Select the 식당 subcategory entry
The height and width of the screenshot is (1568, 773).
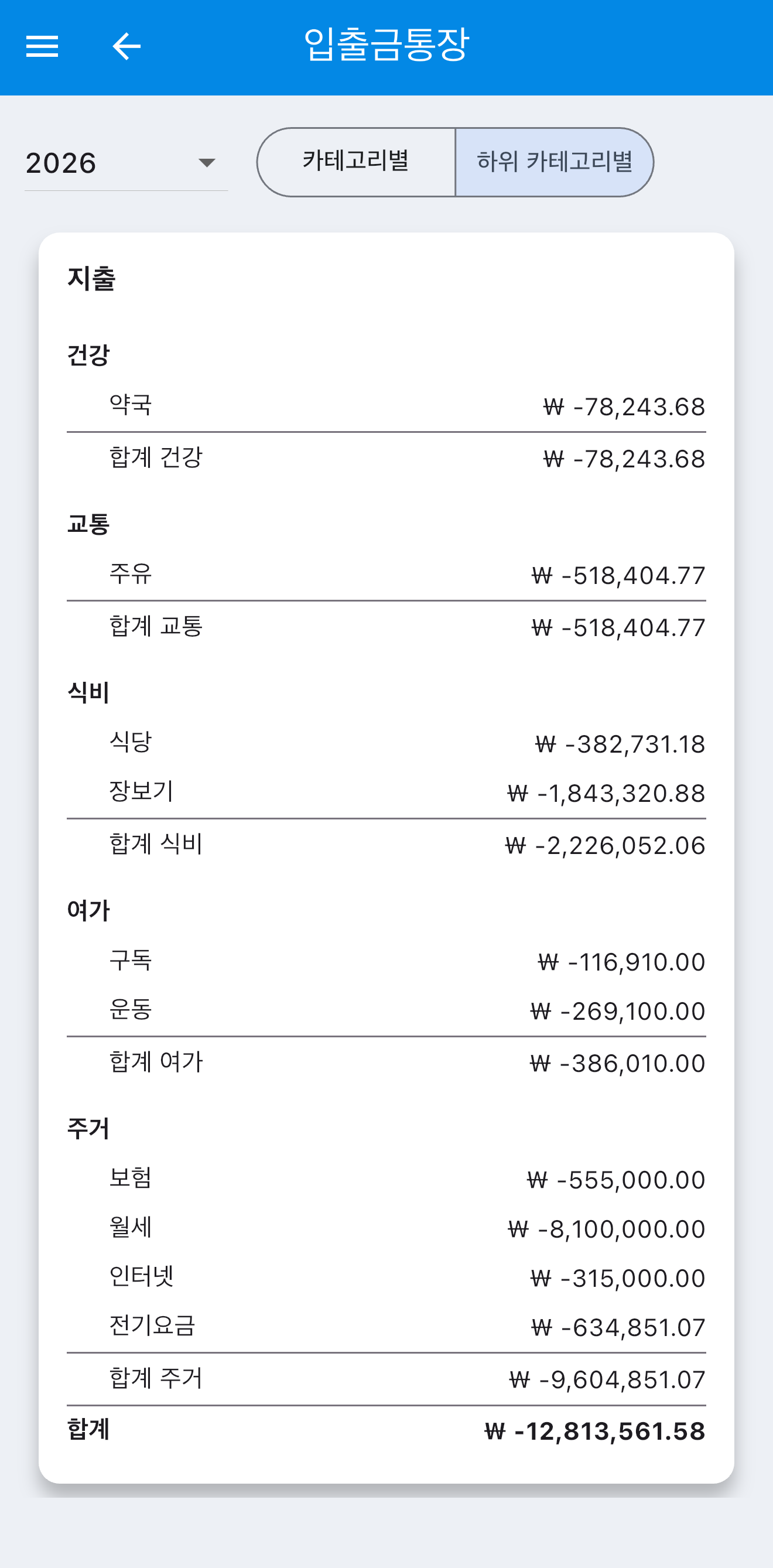click(x=386, y=743)
